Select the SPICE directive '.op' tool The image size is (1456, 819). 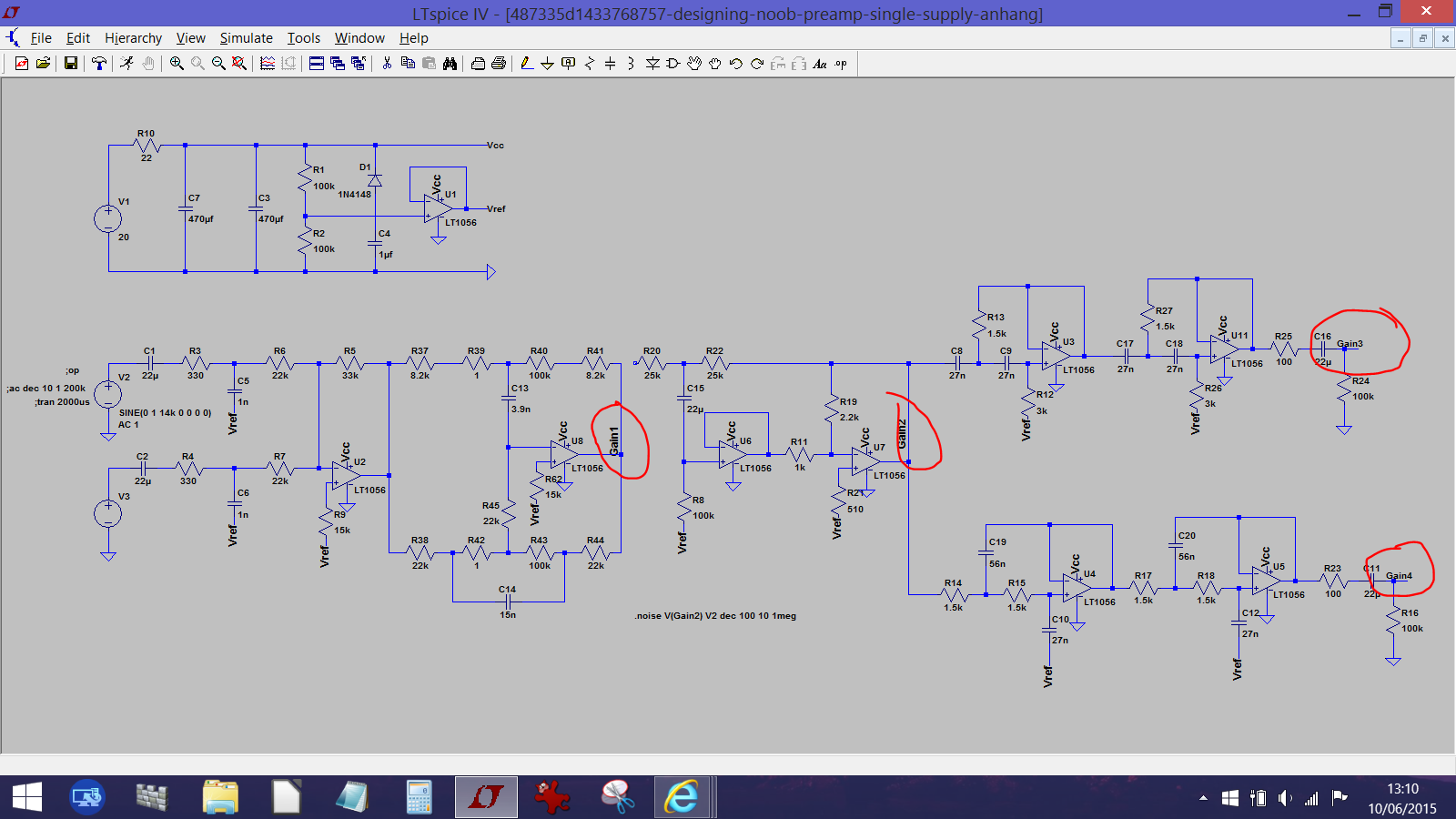tap(841, 64)
